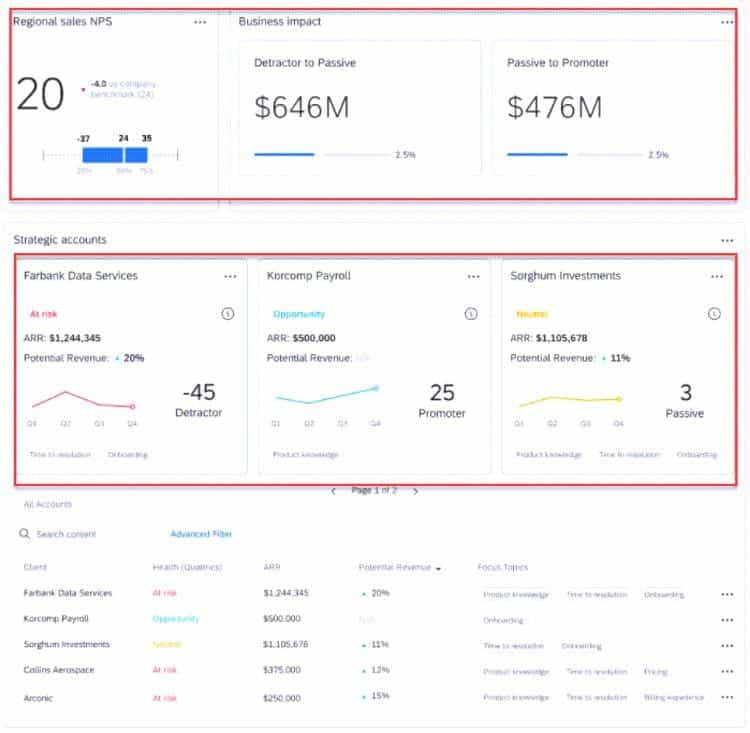Open Collins Aerospace row actions menu

click(x=727, y=671)
